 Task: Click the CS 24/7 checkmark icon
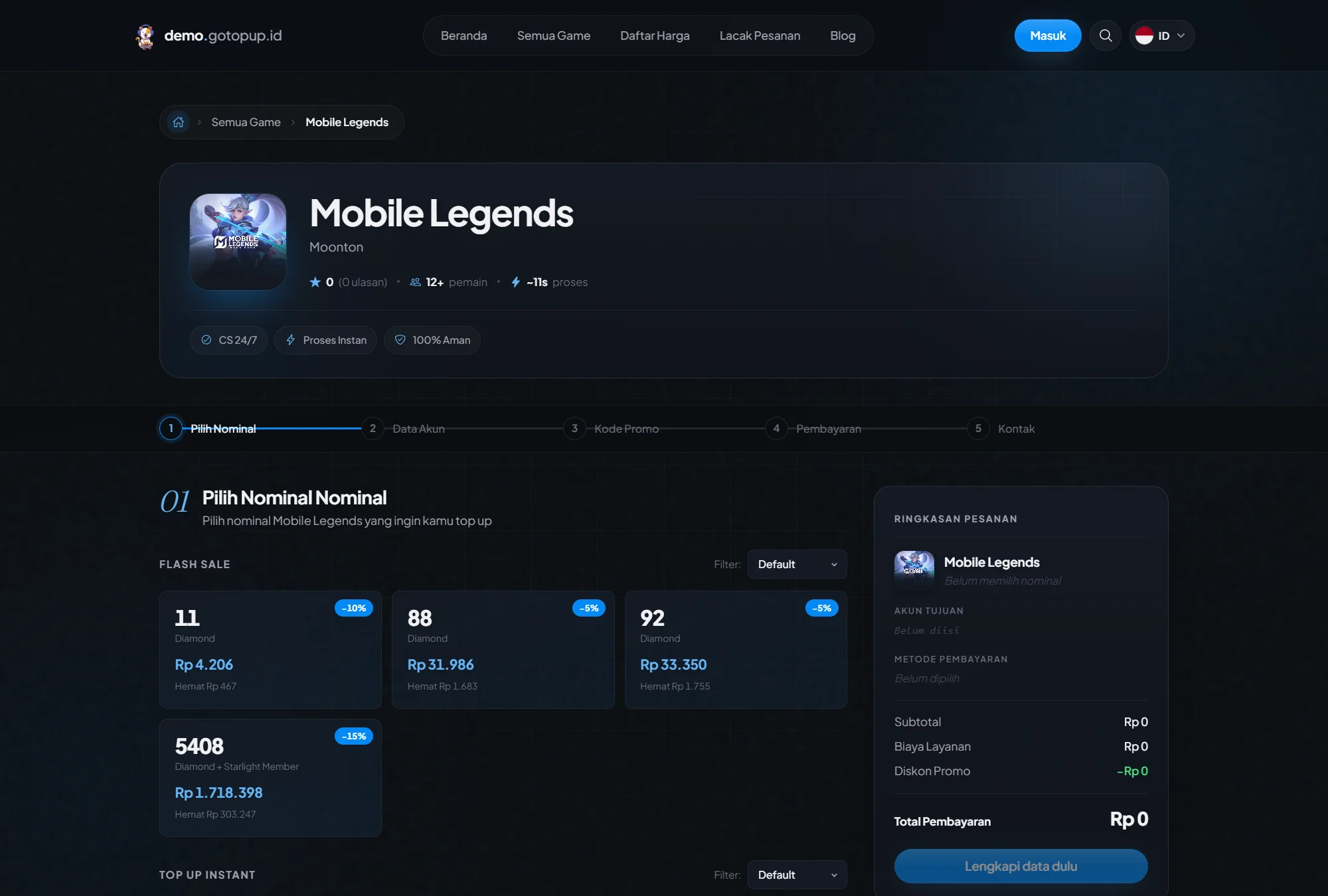tap(207, 340)
